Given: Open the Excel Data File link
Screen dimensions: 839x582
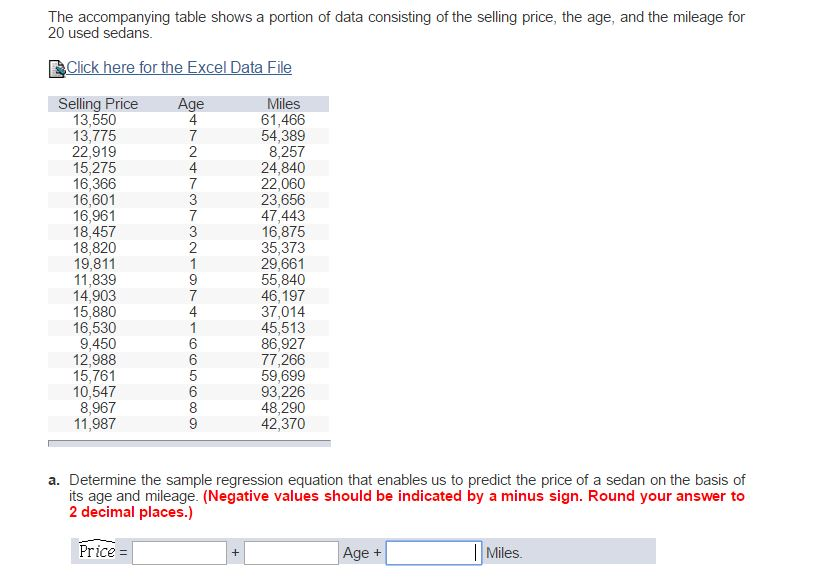Looking at the screenshot, I should 176,67.
